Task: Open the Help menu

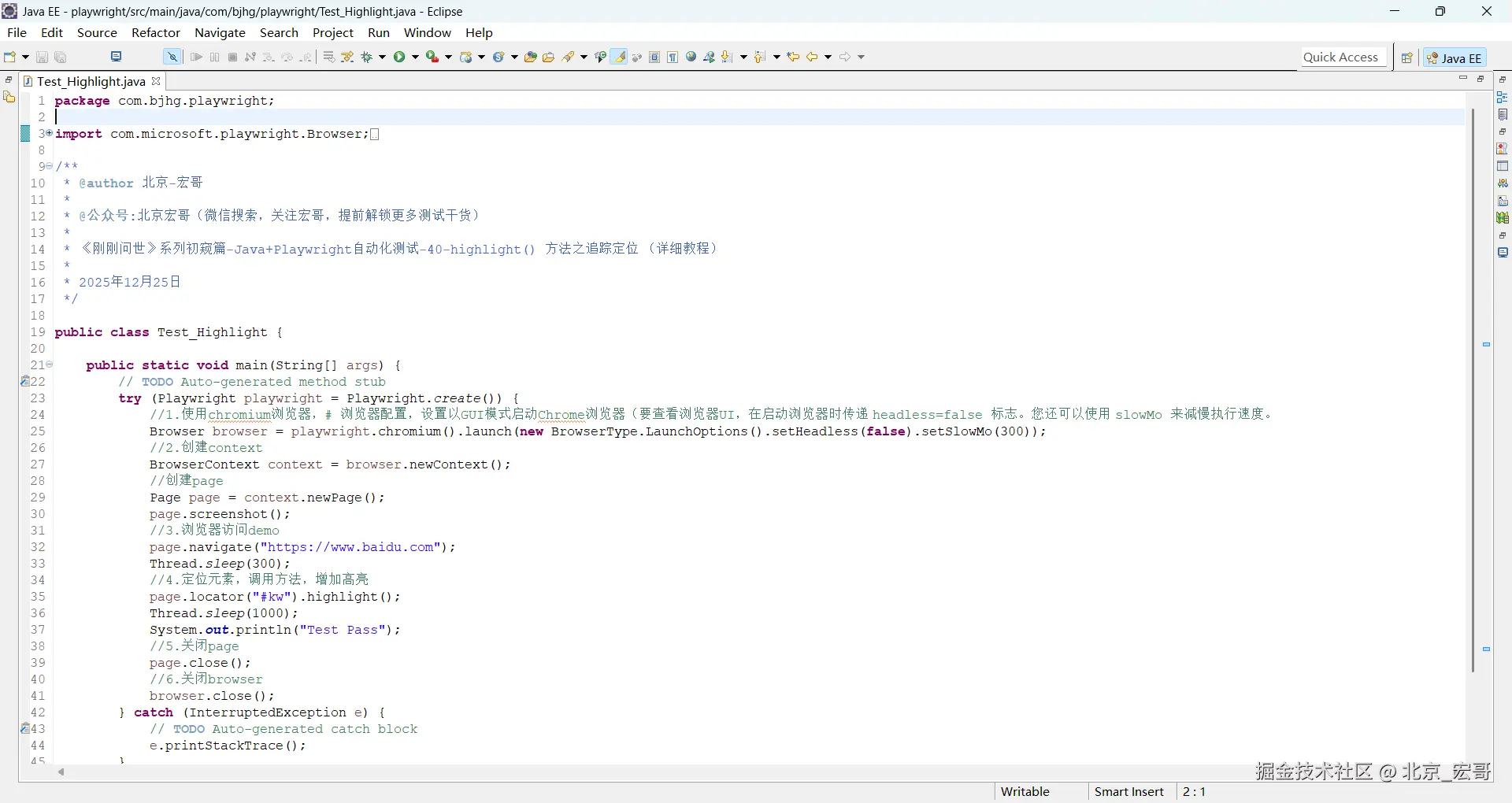Action: (x=479, y=32)
